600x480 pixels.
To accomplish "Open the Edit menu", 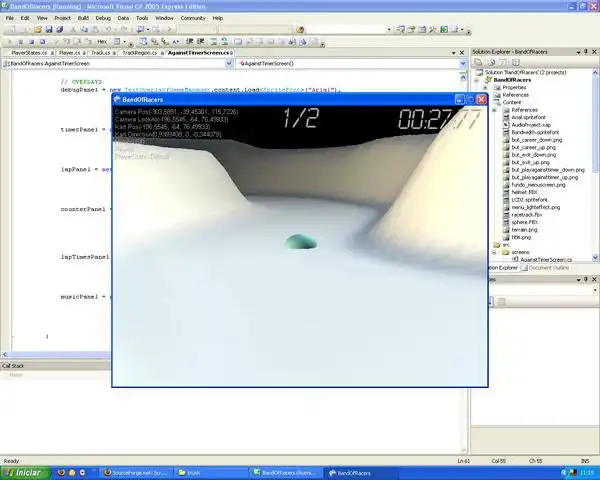I will click(25, 18).
